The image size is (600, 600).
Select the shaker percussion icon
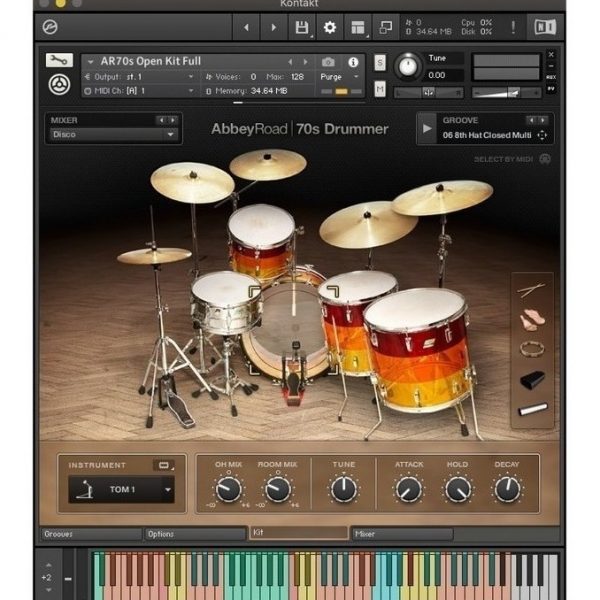click(533, 409)
